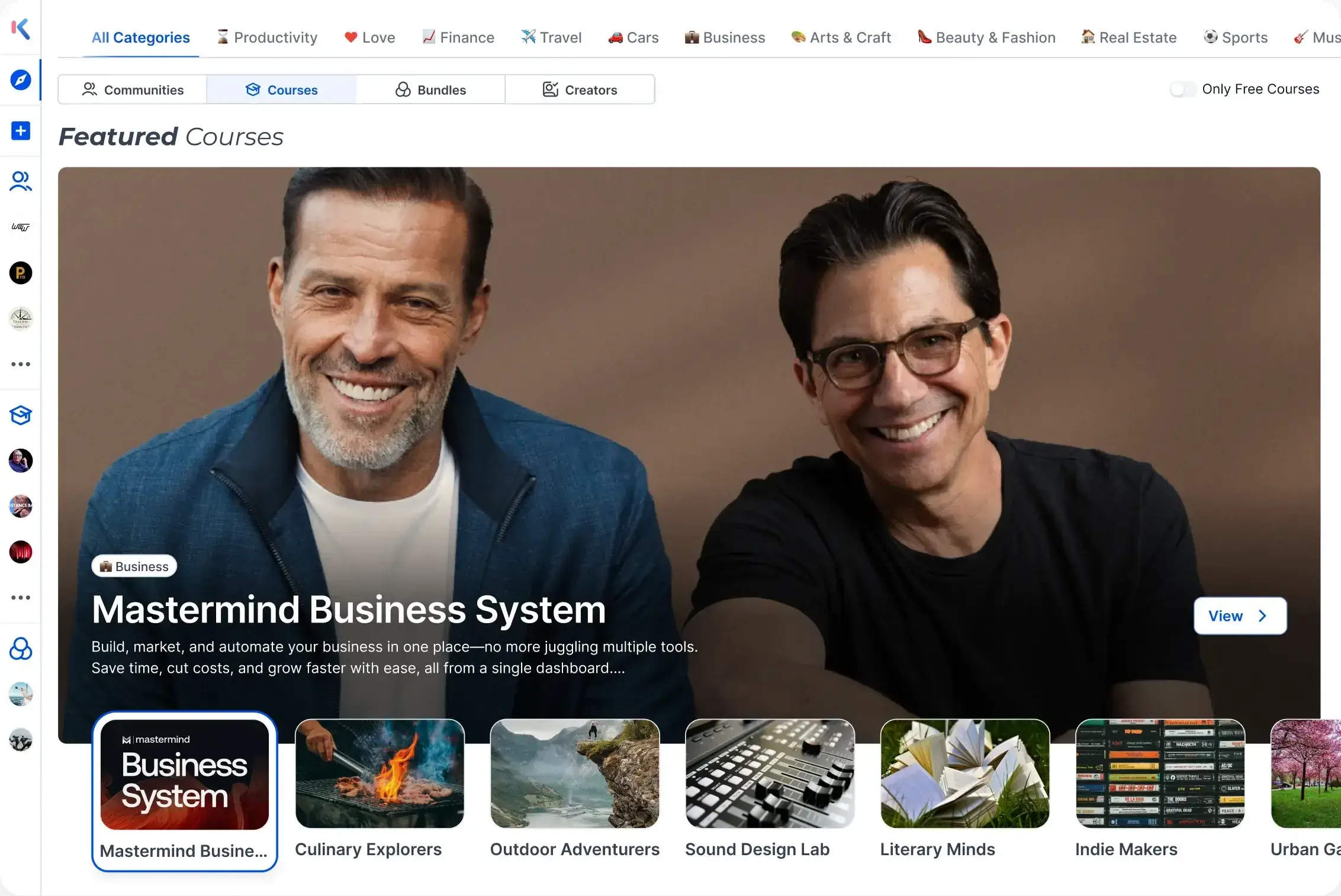Screen dimensions: 1341x896
Task: Open the black P community avatar
Action: click(21, 273)
